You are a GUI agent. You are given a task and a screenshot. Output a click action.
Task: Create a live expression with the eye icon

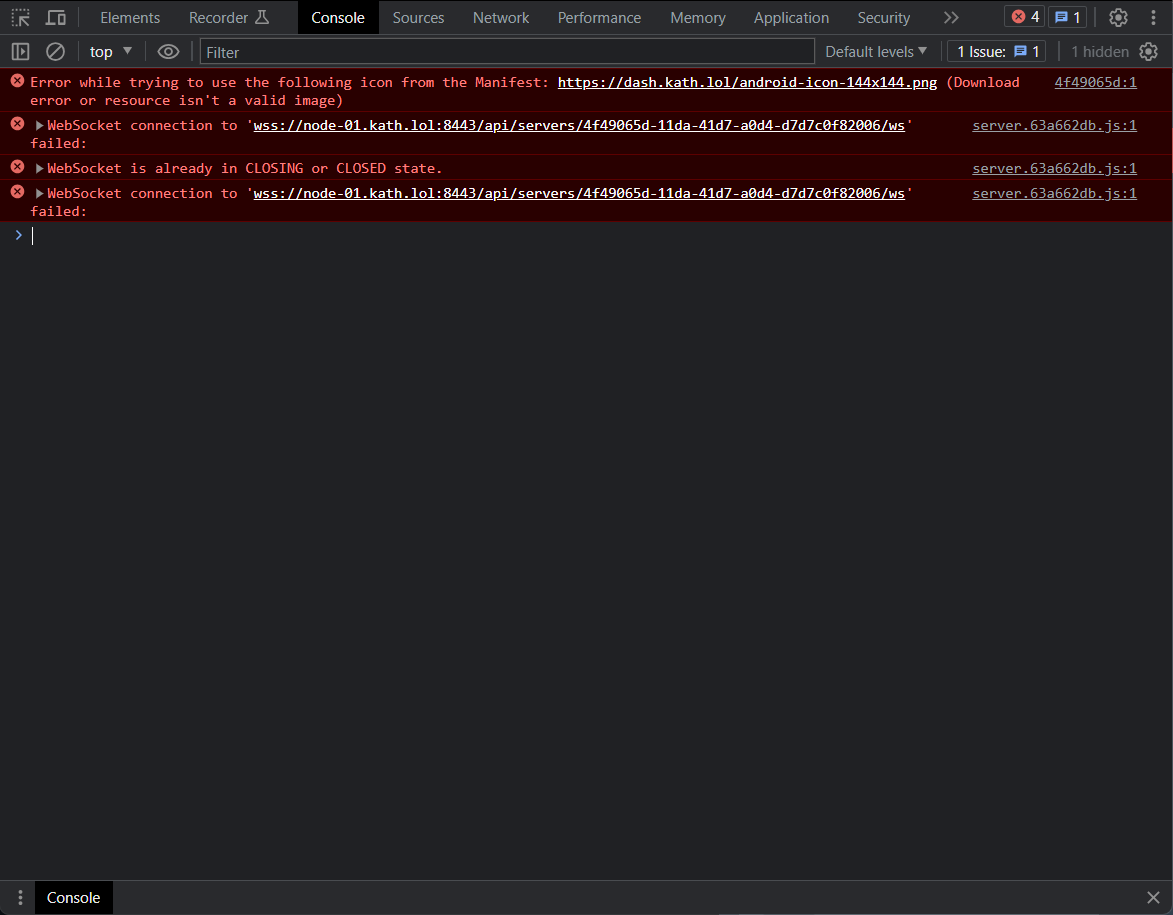(x=168, y=51)
